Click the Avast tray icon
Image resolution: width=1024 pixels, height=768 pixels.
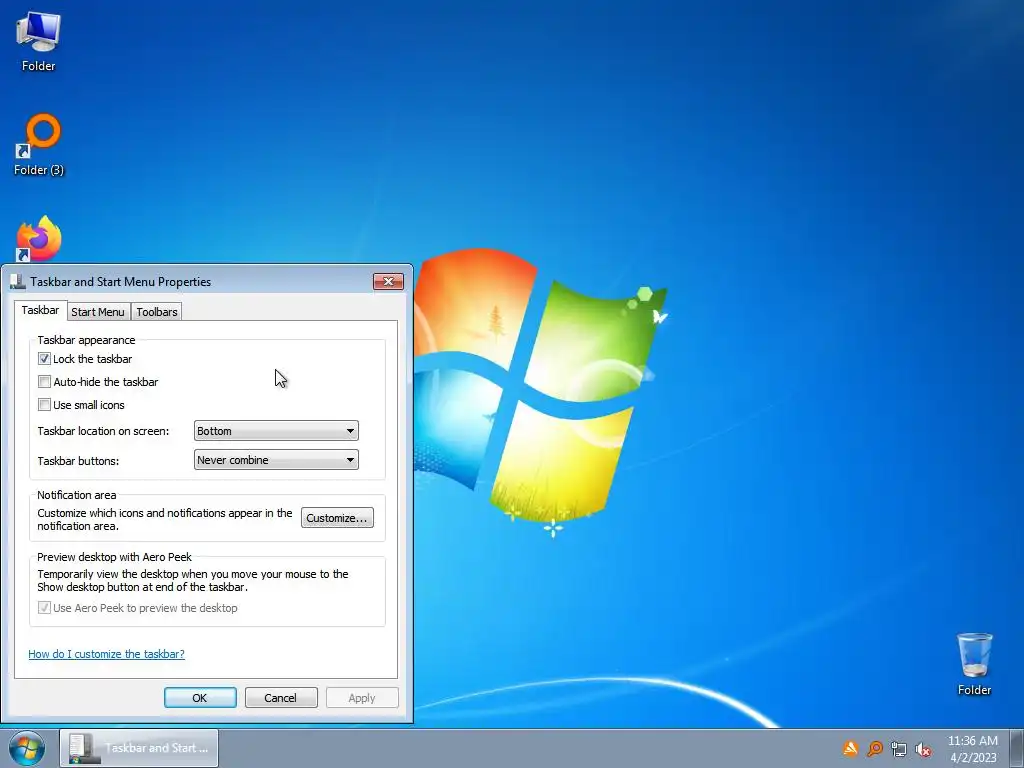pyautogui.click(x=850, y=748)
